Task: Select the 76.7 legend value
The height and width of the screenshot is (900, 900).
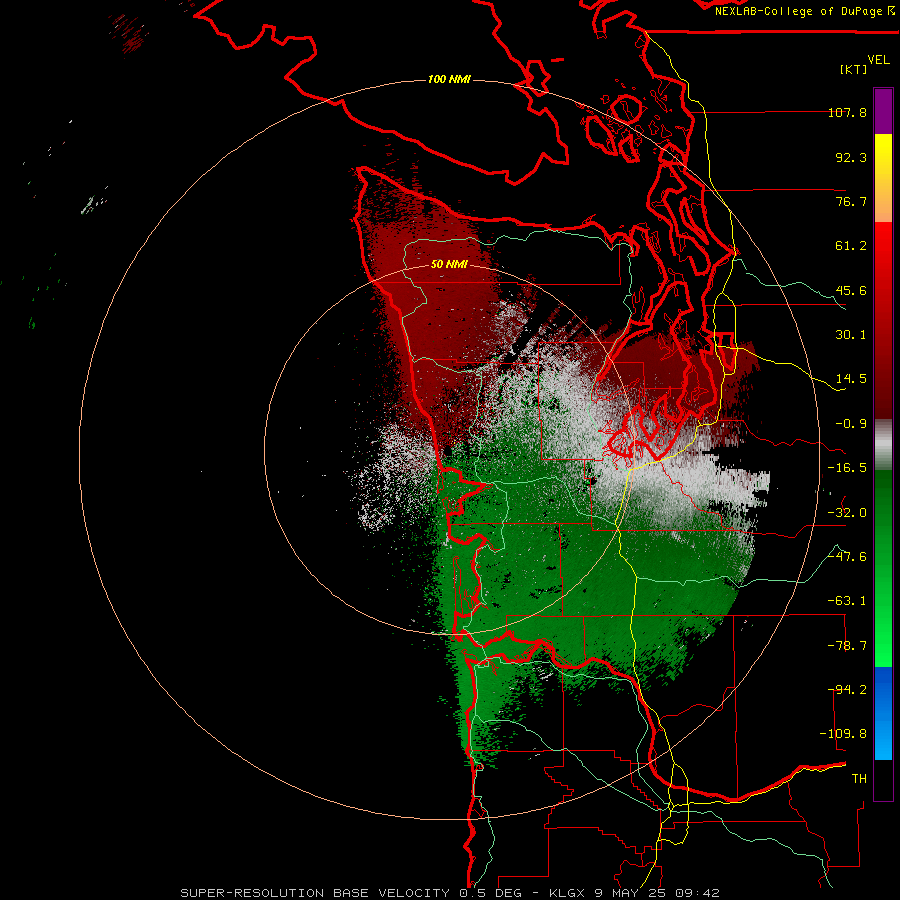Action: coord(851,201)
